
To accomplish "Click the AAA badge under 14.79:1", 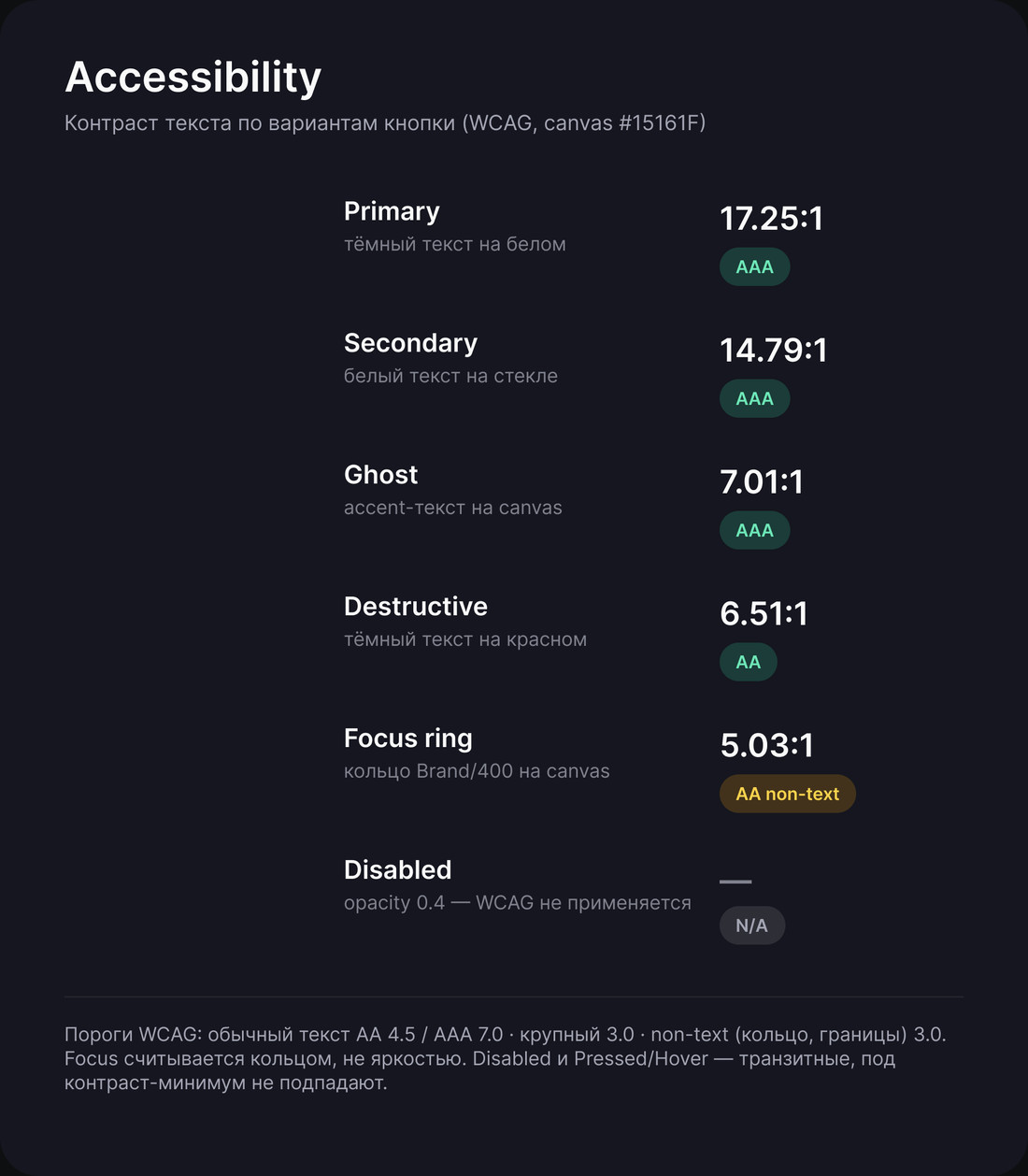I will tap(754, 399).
